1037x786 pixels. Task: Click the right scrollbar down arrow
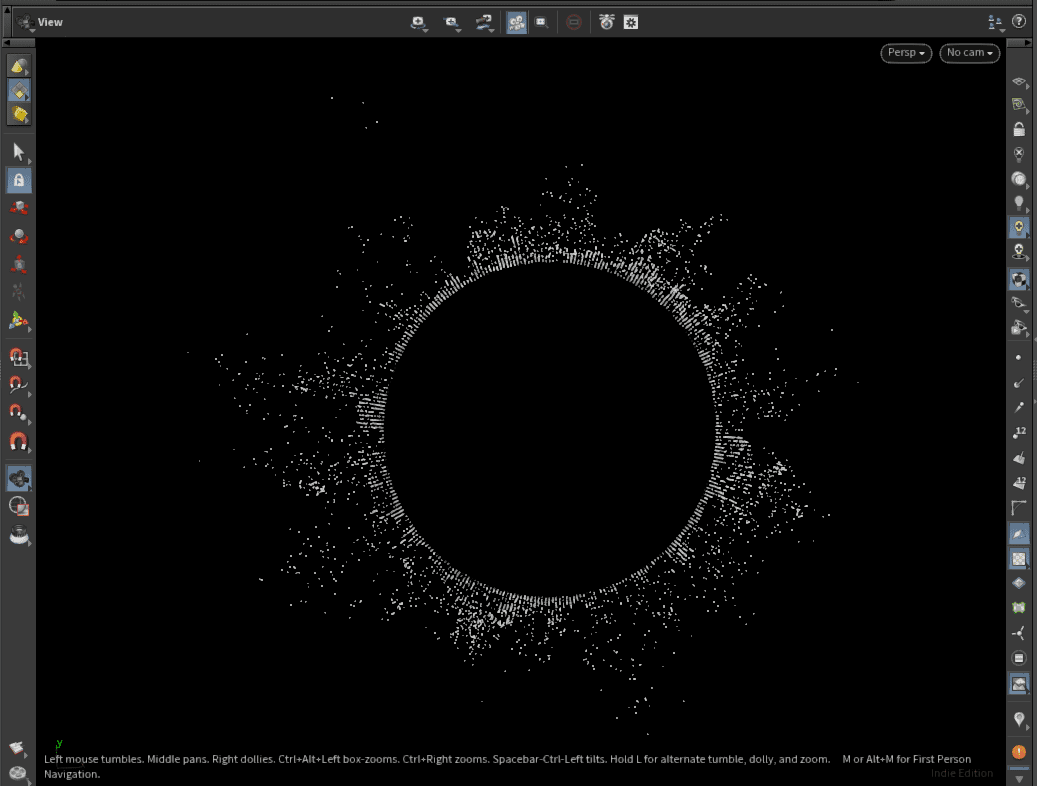[x=1018, y=776]
